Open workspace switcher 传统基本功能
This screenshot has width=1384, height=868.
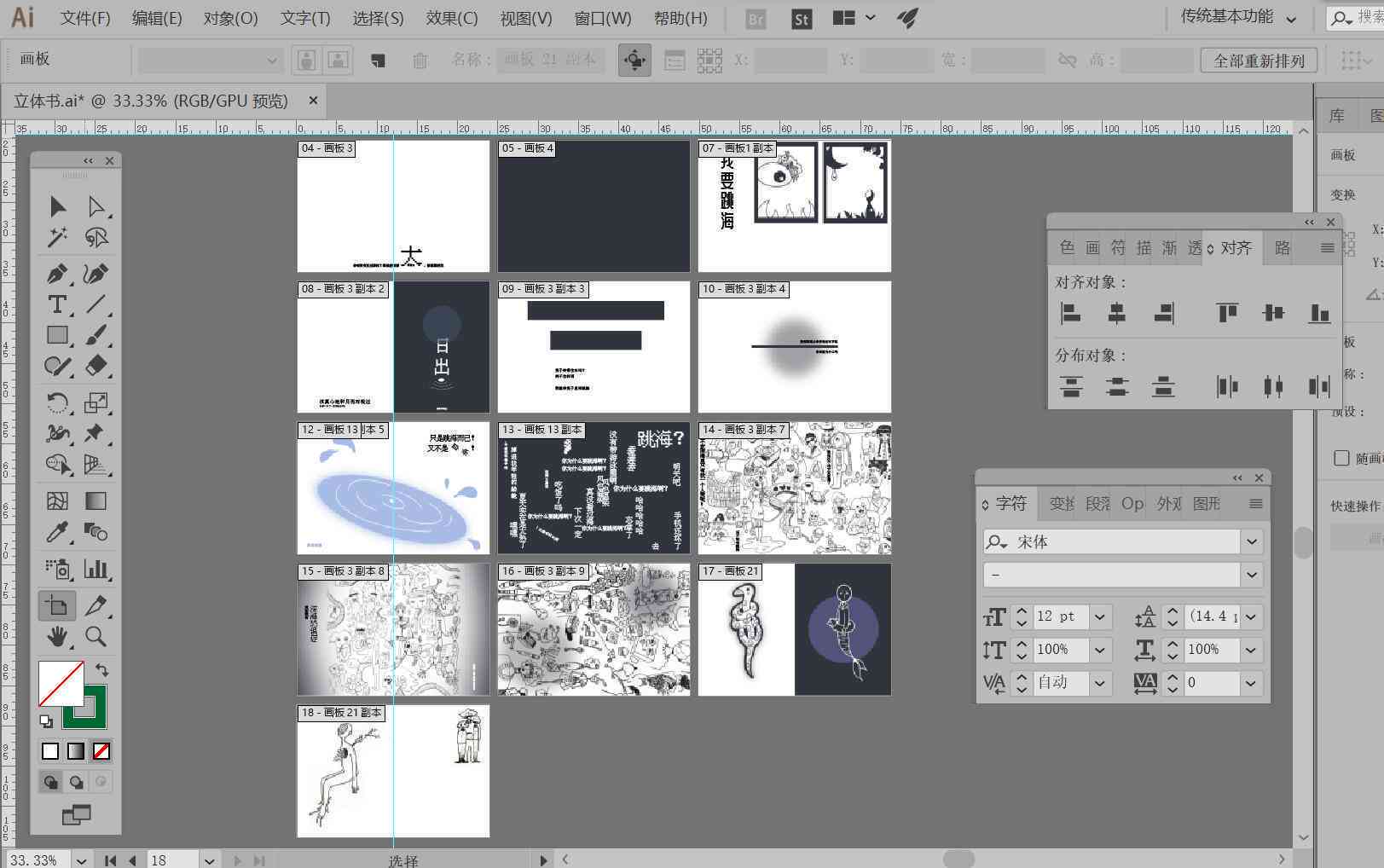(x=1239, y=17)
